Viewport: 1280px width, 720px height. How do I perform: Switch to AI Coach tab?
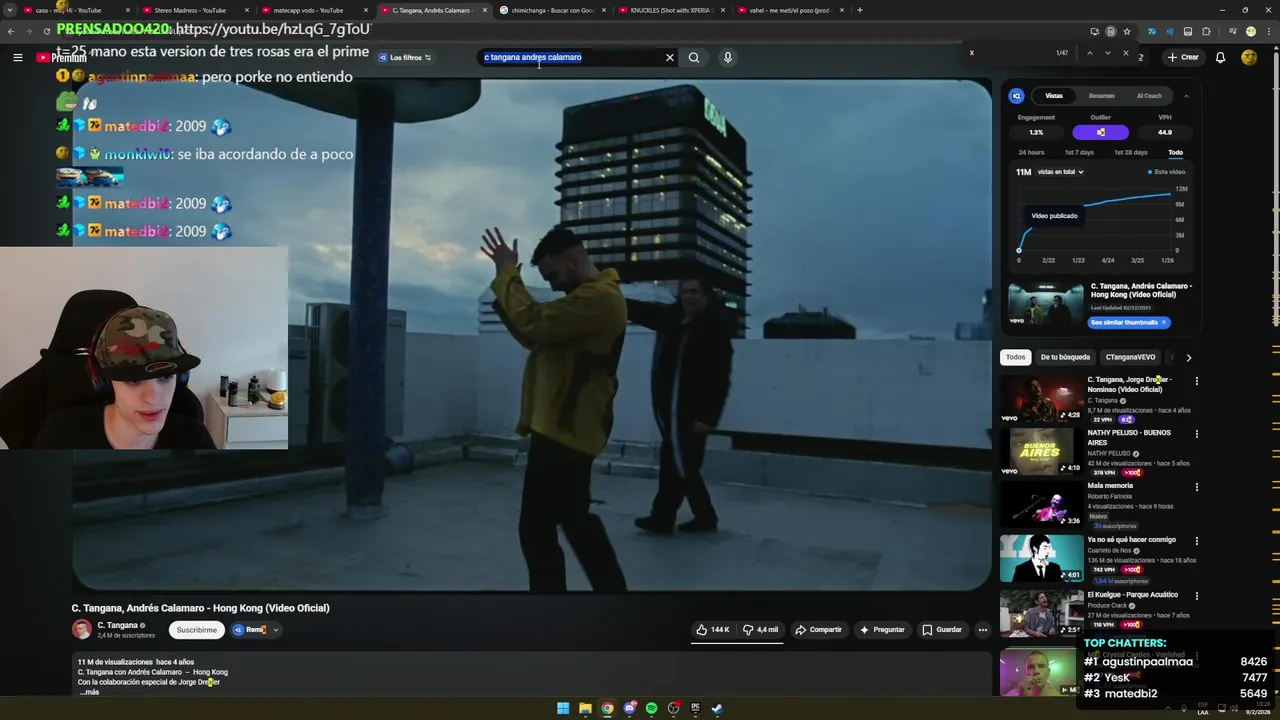click(x=1149, y=96)
